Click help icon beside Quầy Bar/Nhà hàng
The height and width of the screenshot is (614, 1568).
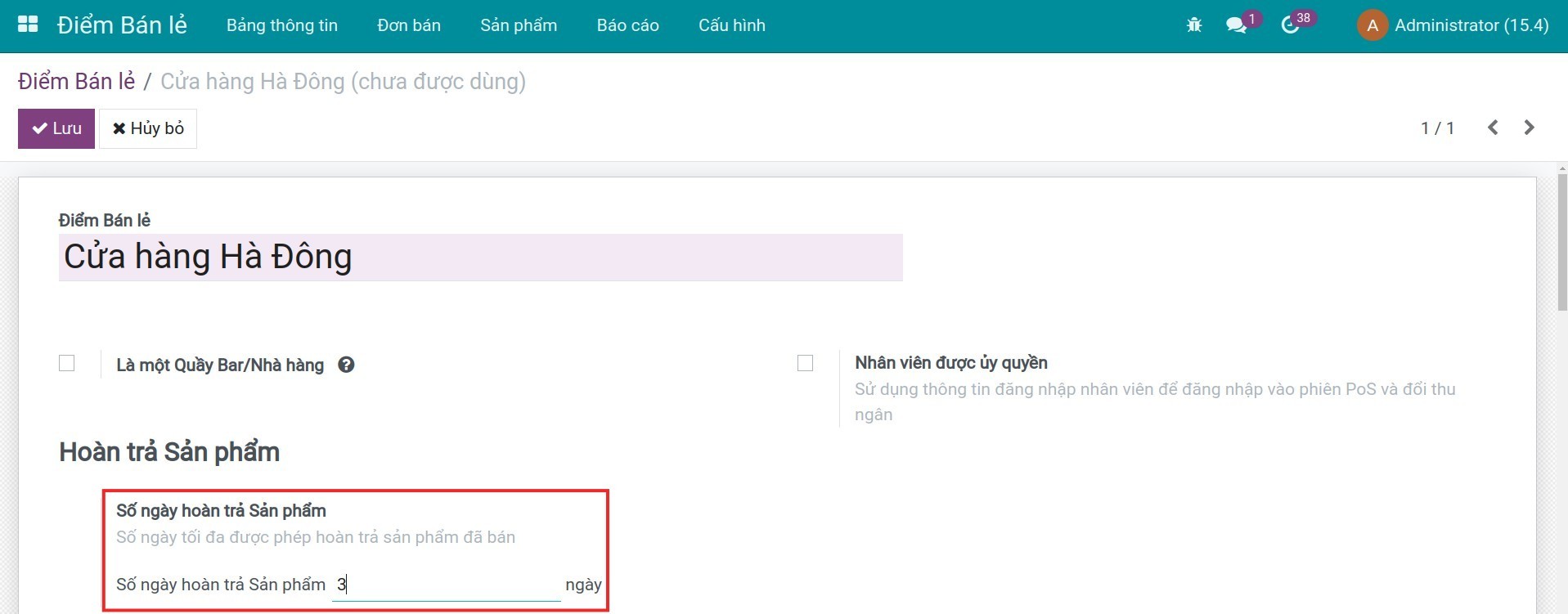[346, 365]
